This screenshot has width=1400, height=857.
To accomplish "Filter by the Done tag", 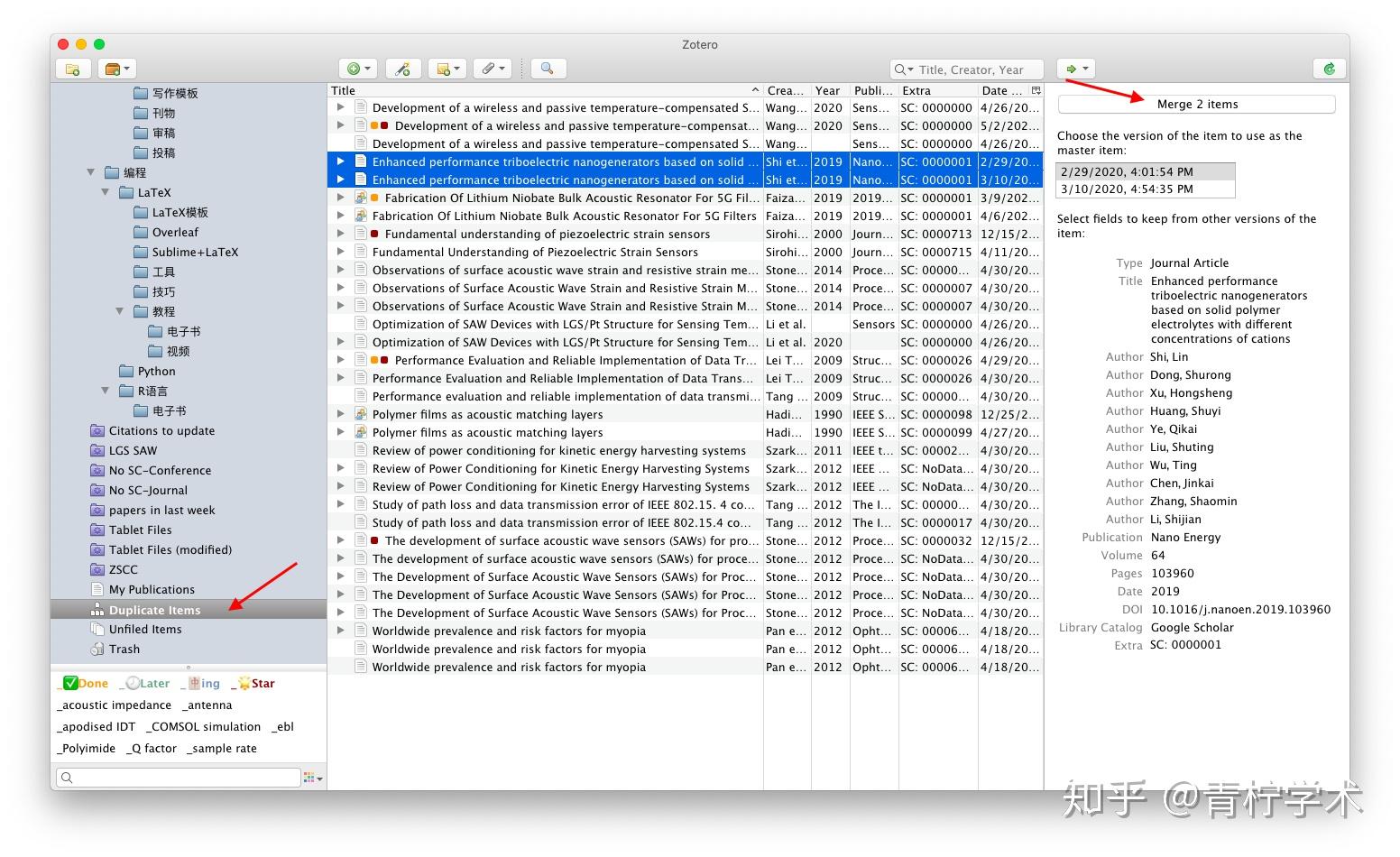I will pyautogui.click(x=83, y=683).
